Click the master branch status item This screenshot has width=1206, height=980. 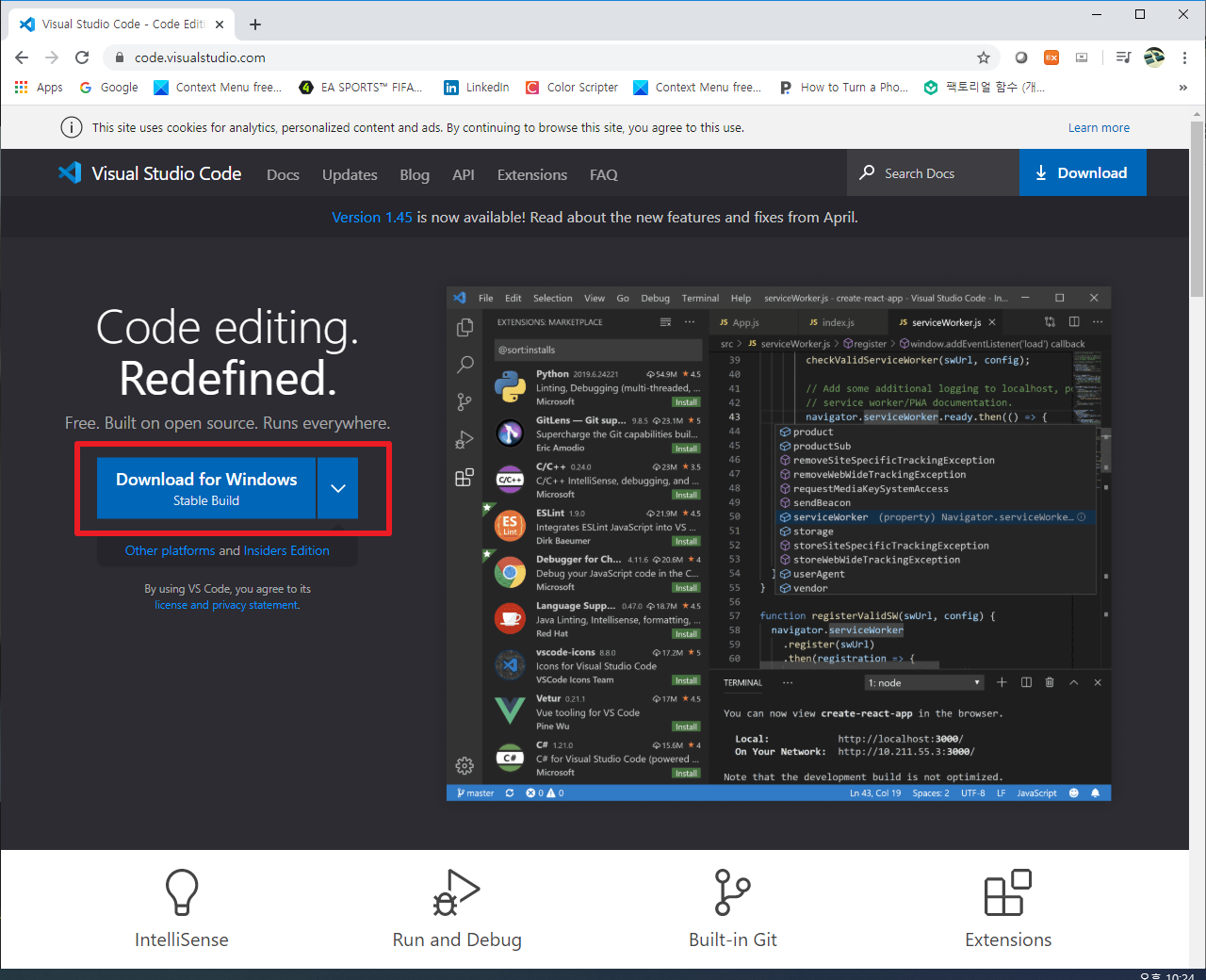(476, 792)
